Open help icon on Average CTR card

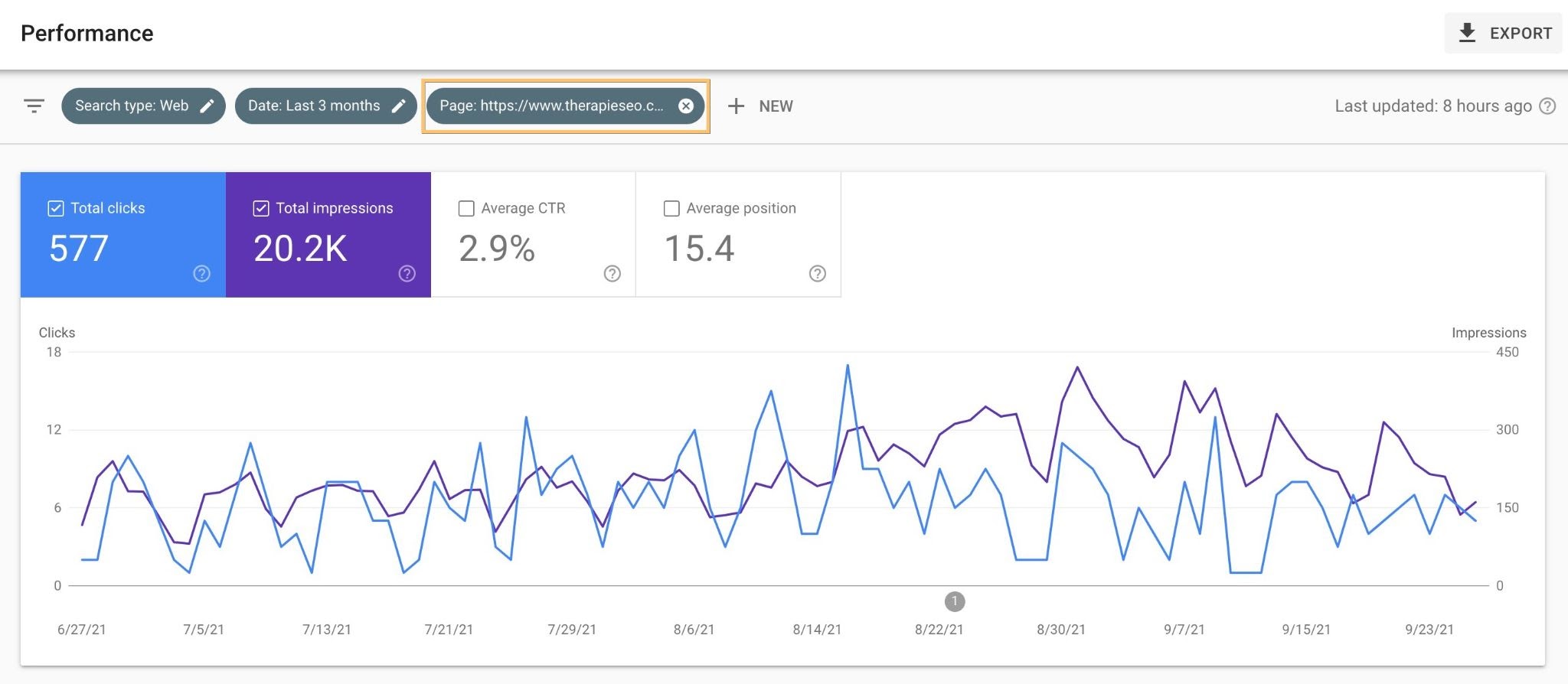tap(612, 273)
